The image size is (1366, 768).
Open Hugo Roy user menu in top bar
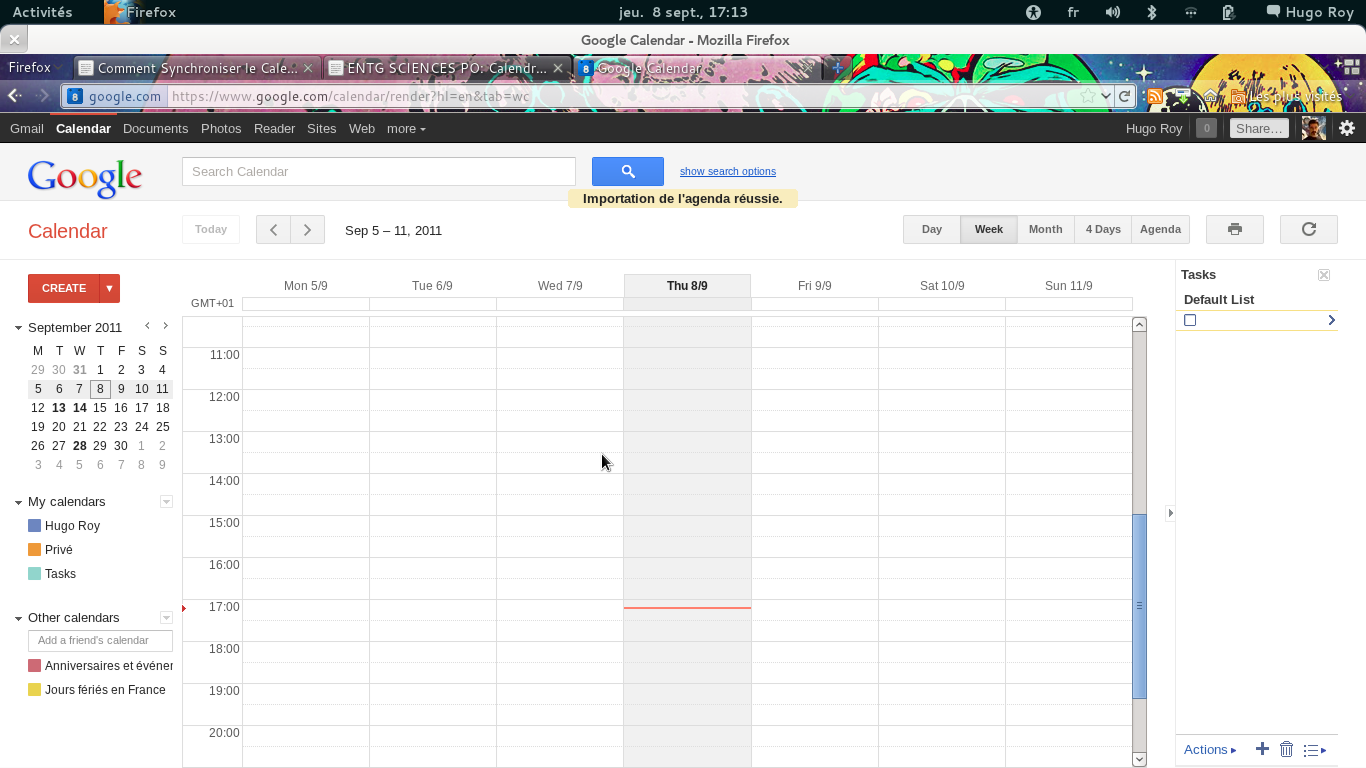tap(1309, 12)
